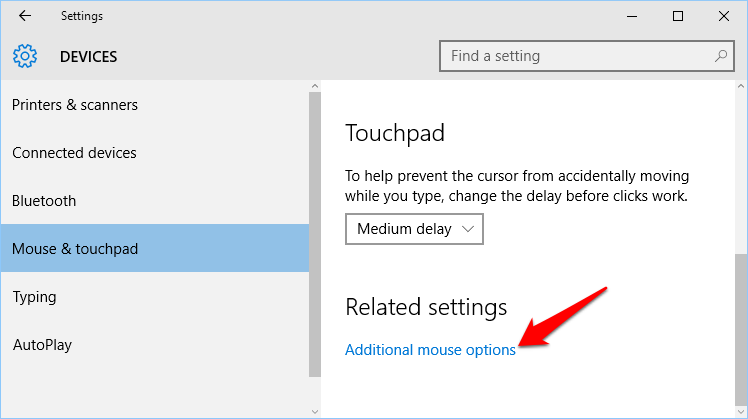This screenshot has width=748, height=419.
Task: Click the chevron in touchpad delay box
Action: [x=468, y=230]
